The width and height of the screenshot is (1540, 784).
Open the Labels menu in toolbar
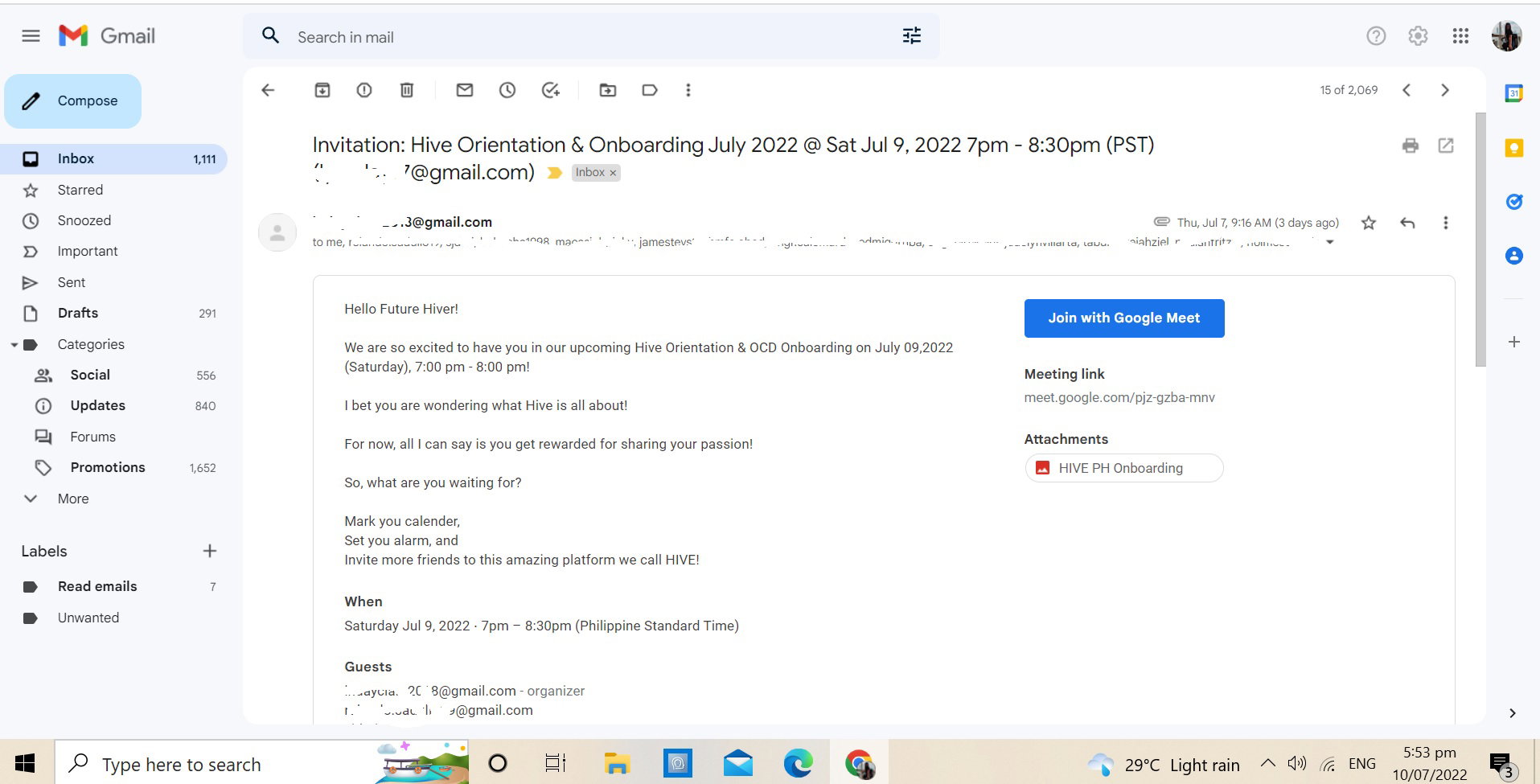click(x=650, y=90)
